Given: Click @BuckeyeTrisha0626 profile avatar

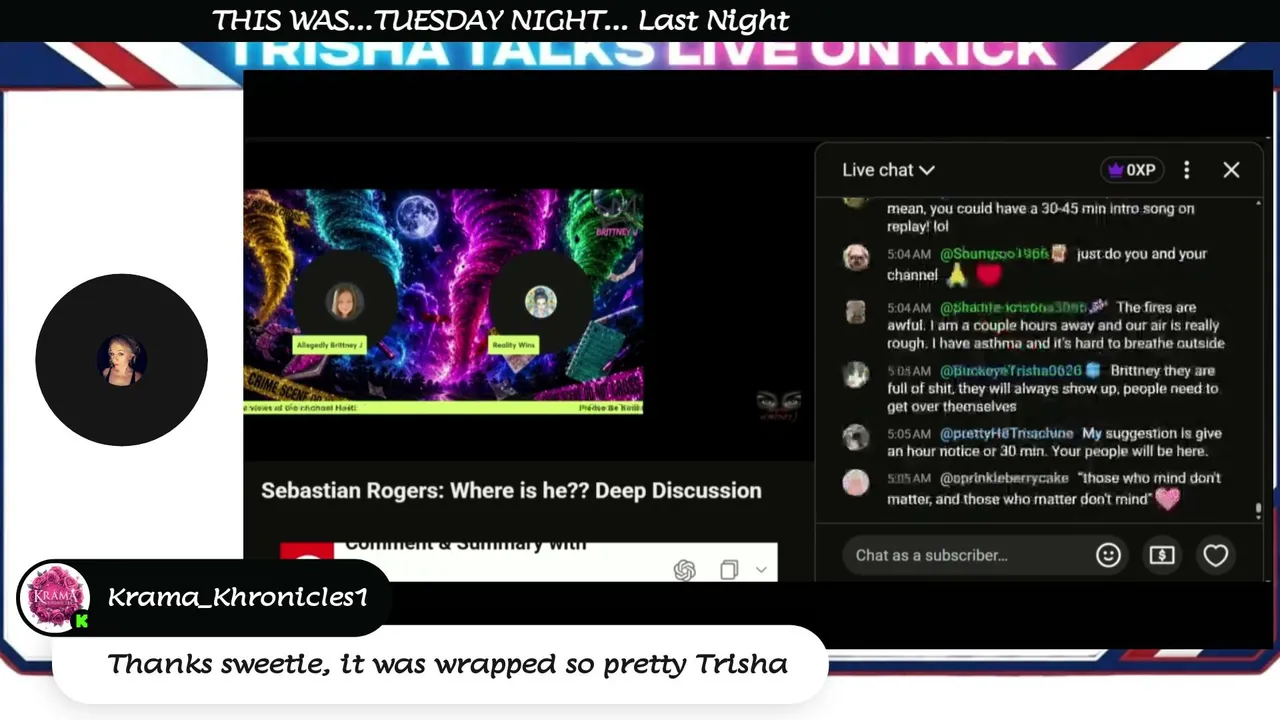Looking at the screenshot, I should pos(855,374).
